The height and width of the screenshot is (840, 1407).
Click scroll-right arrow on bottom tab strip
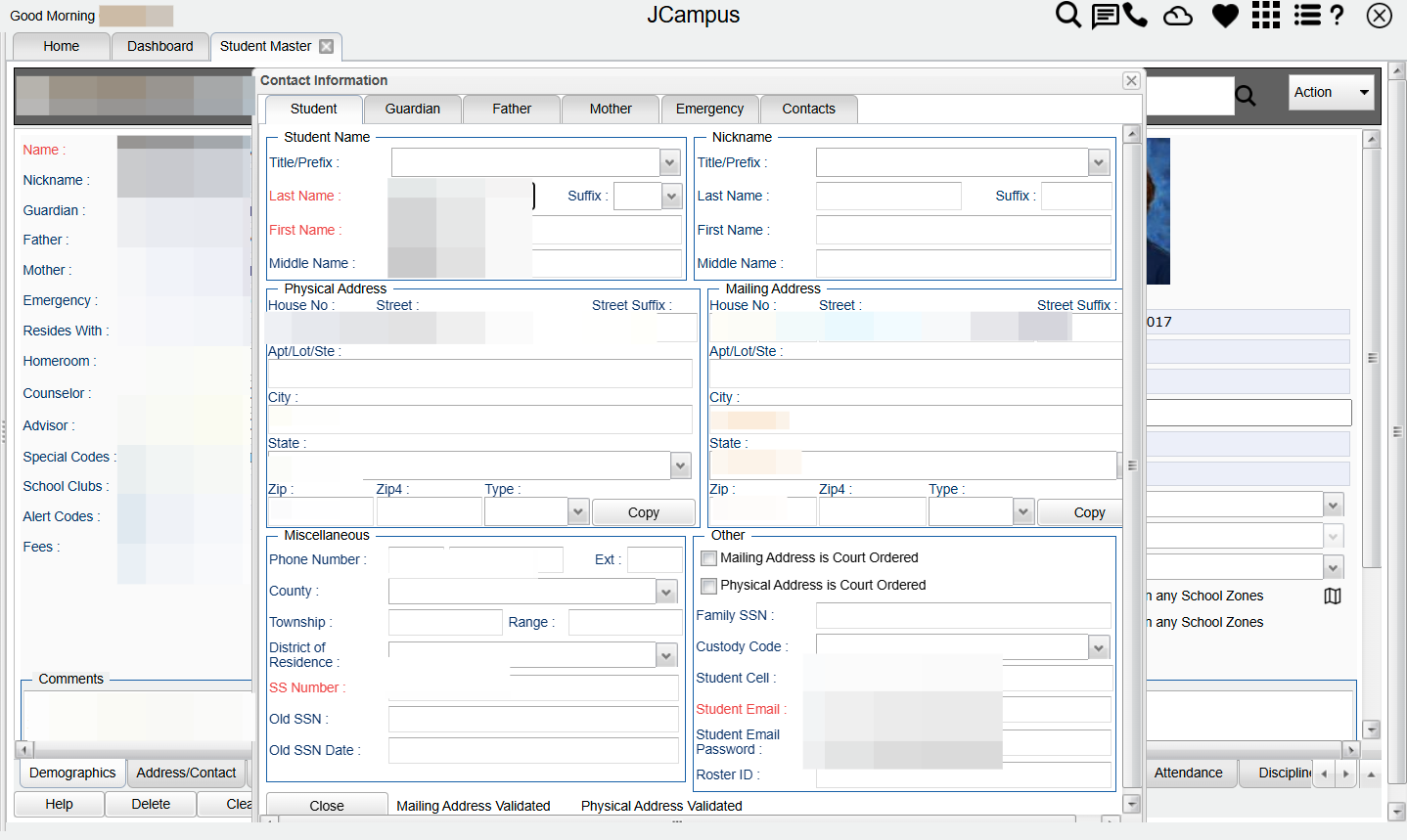[x=1346, y=774]
